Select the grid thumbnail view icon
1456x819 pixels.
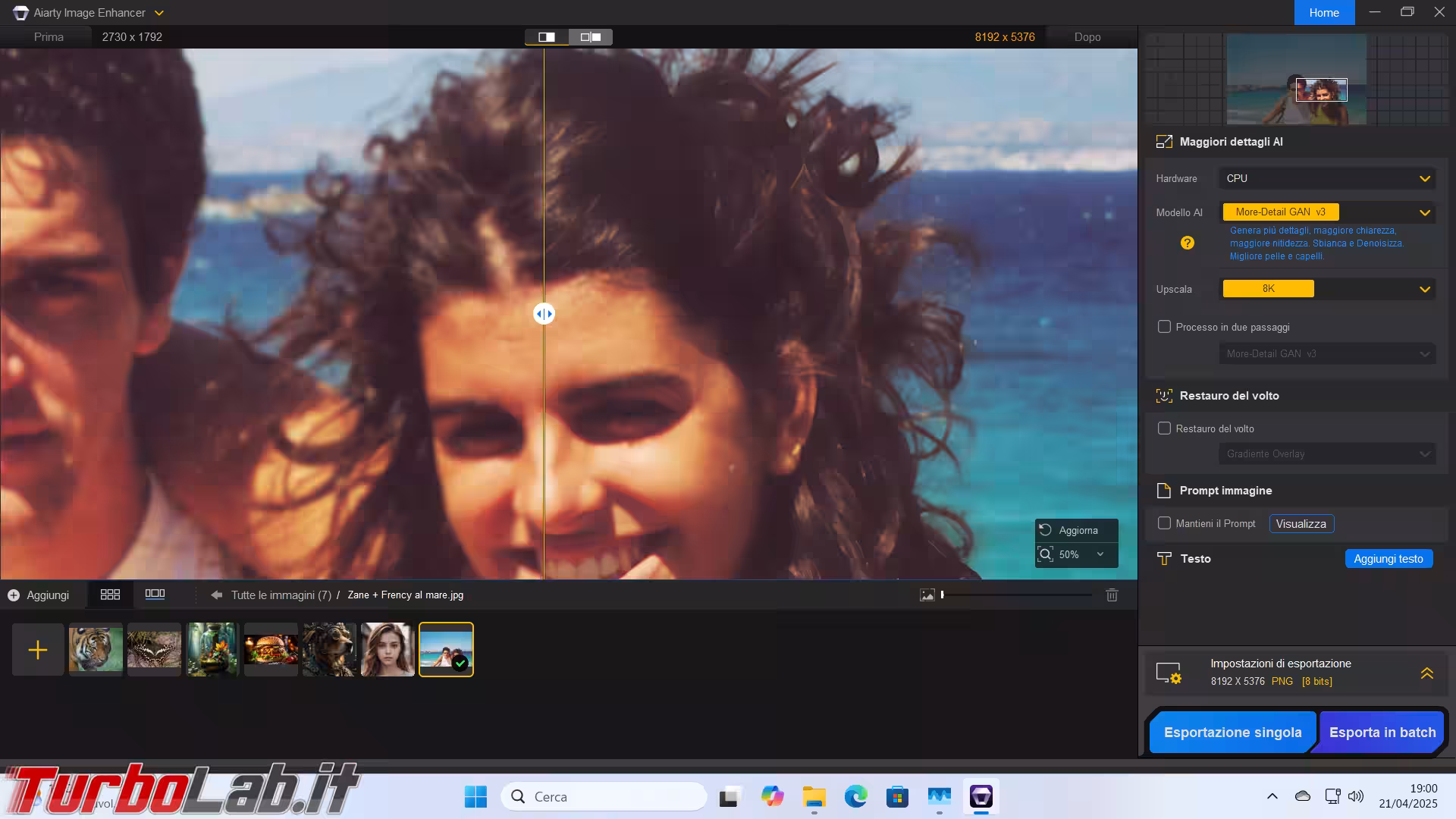[x=110, y=595]
